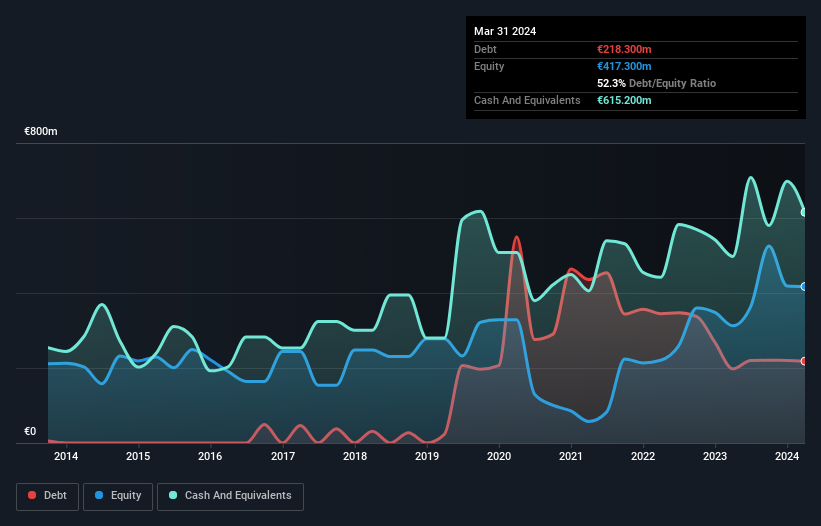Toggle the Equity series legend button

pos(118,496)
